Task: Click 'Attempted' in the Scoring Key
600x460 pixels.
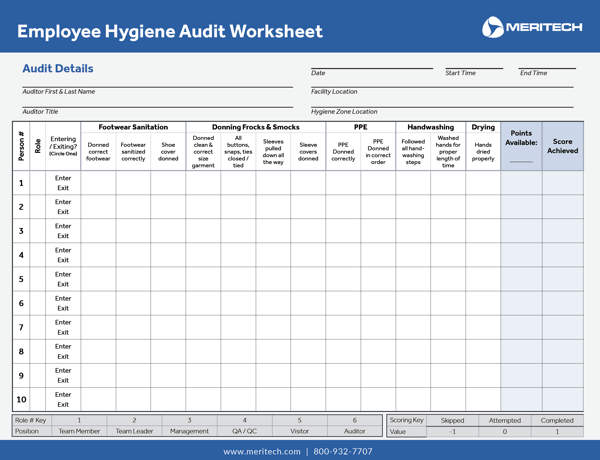Action: coord(505,420)
